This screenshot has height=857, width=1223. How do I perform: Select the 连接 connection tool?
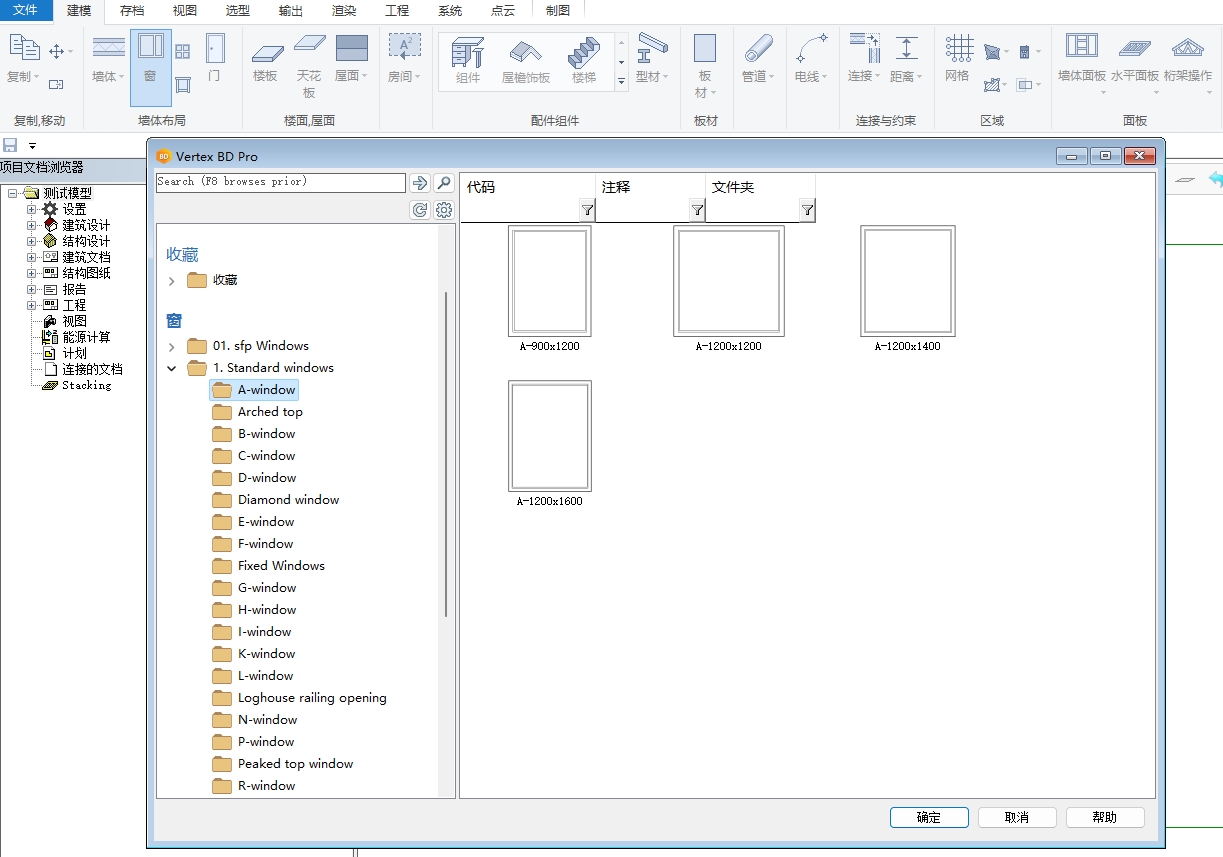click(864, 58)
